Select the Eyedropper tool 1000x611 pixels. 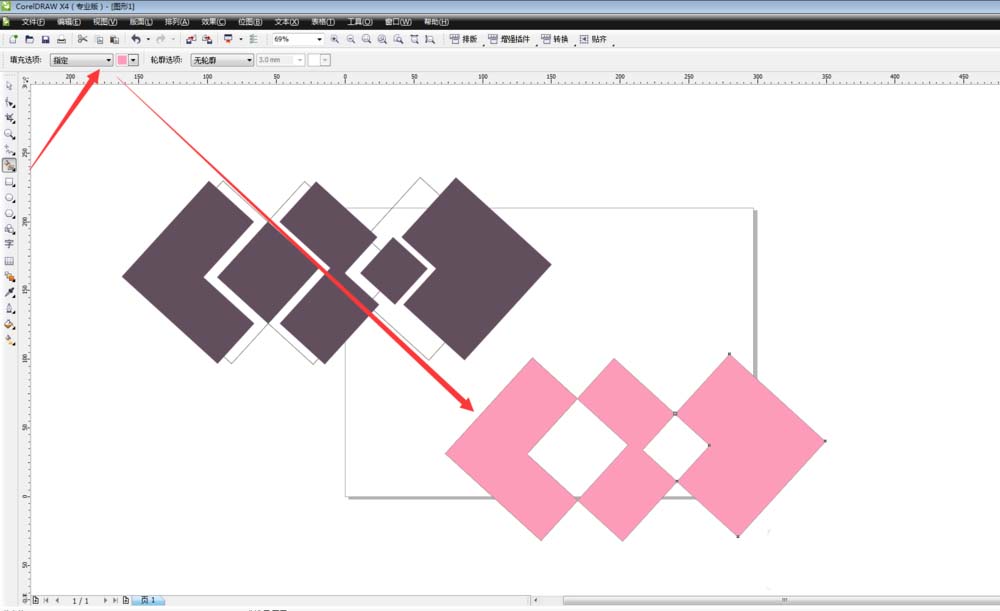[x=9, y=292]
